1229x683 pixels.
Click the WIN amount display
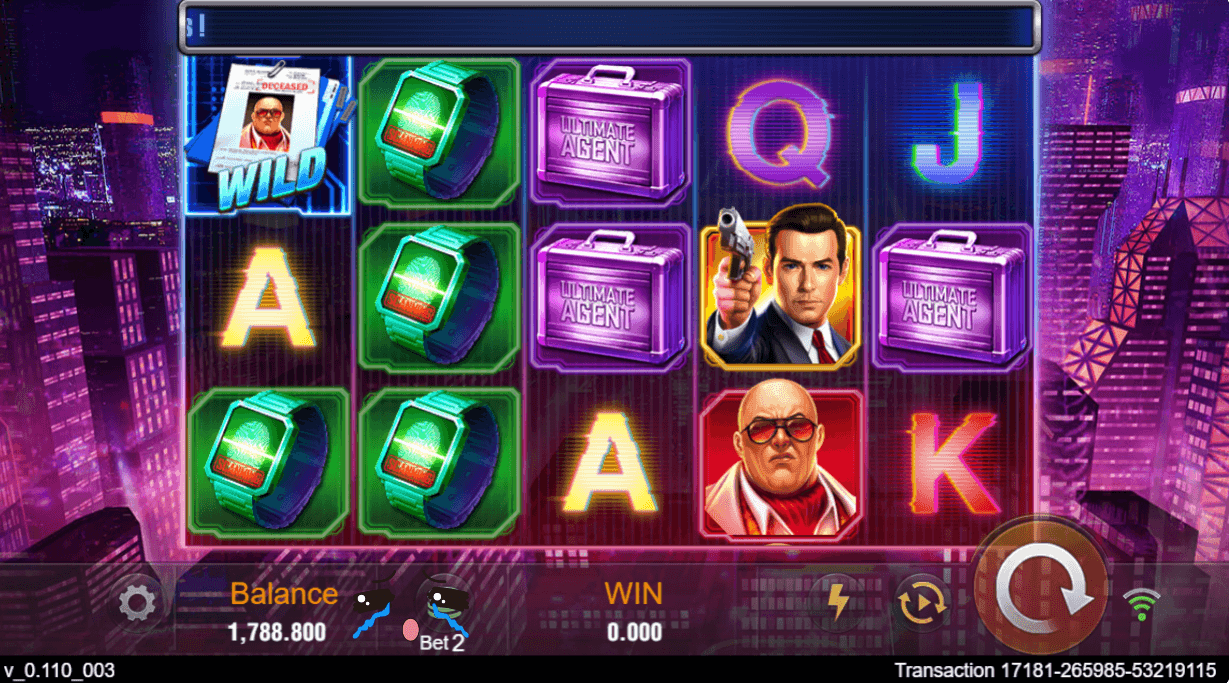634,632
